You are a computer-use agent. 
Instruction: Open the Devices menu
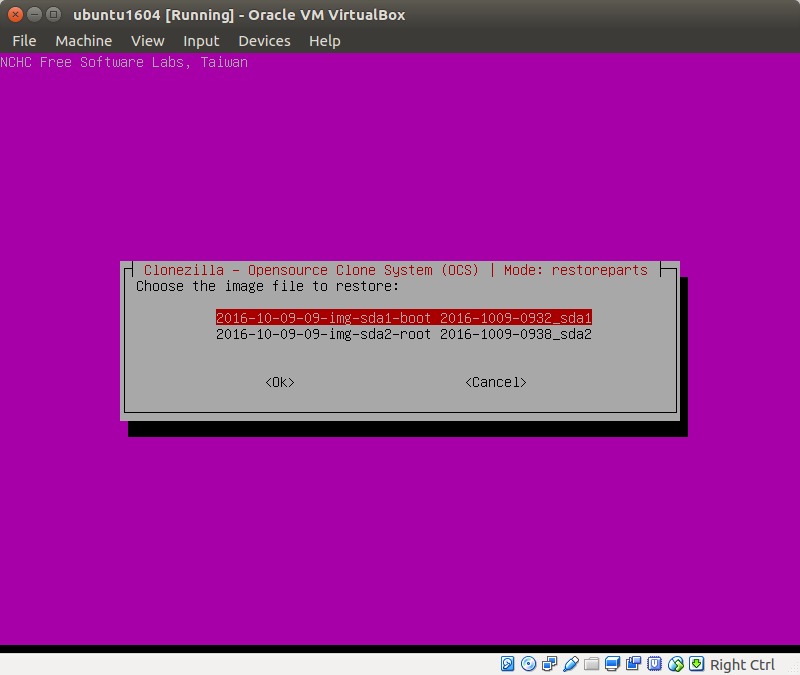264,41
